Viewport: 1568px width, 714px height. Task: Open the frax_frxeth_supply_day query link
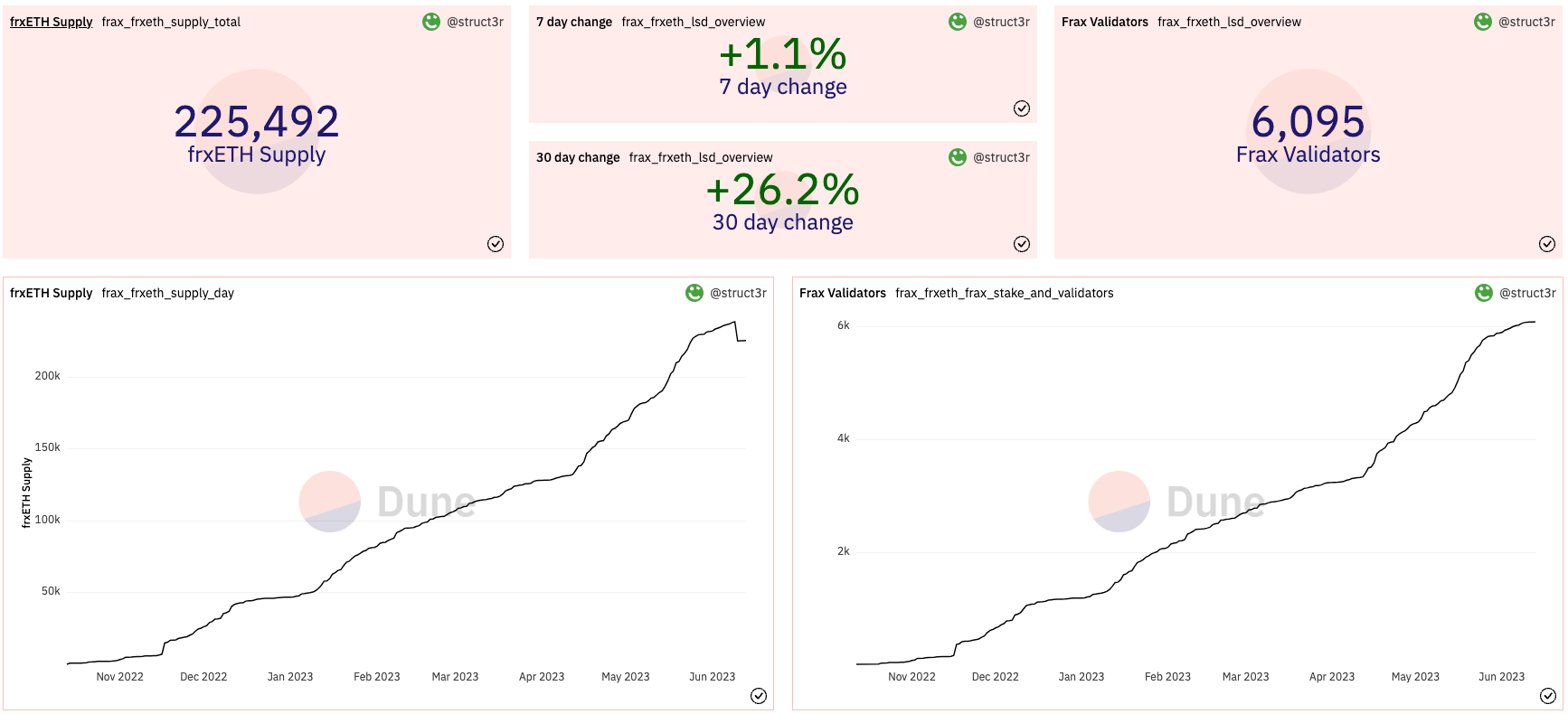coord(167,293)
